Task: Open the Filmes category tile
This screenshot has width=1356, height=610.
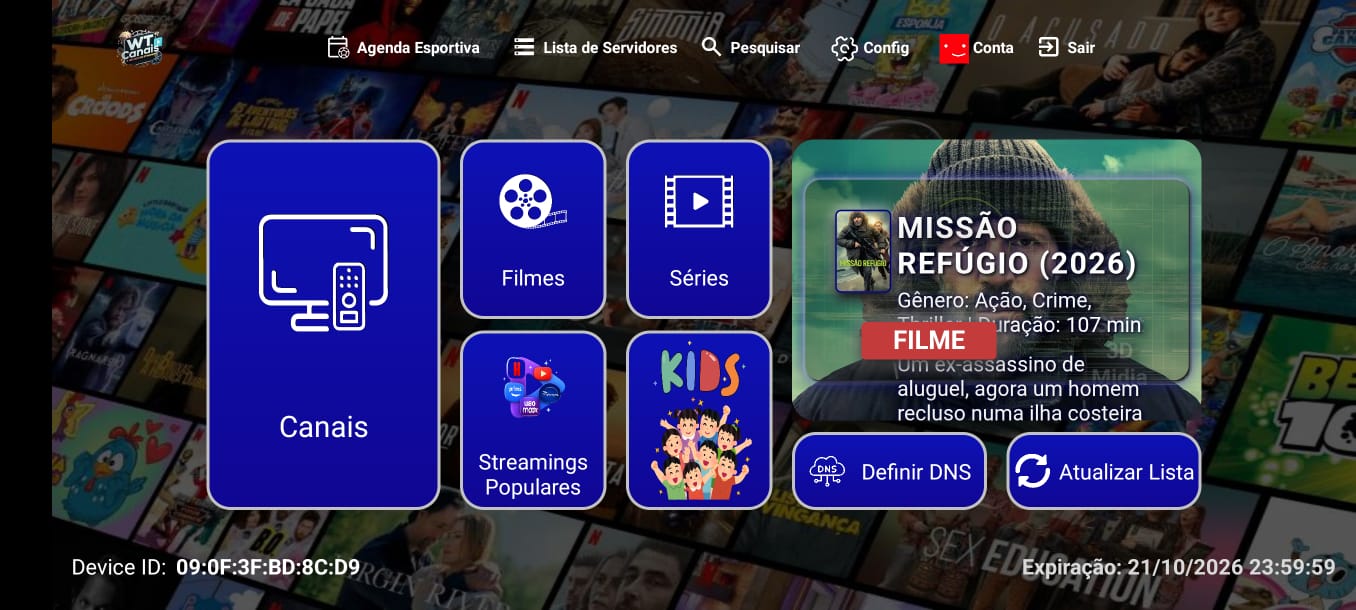Action: tap(533, 229)
